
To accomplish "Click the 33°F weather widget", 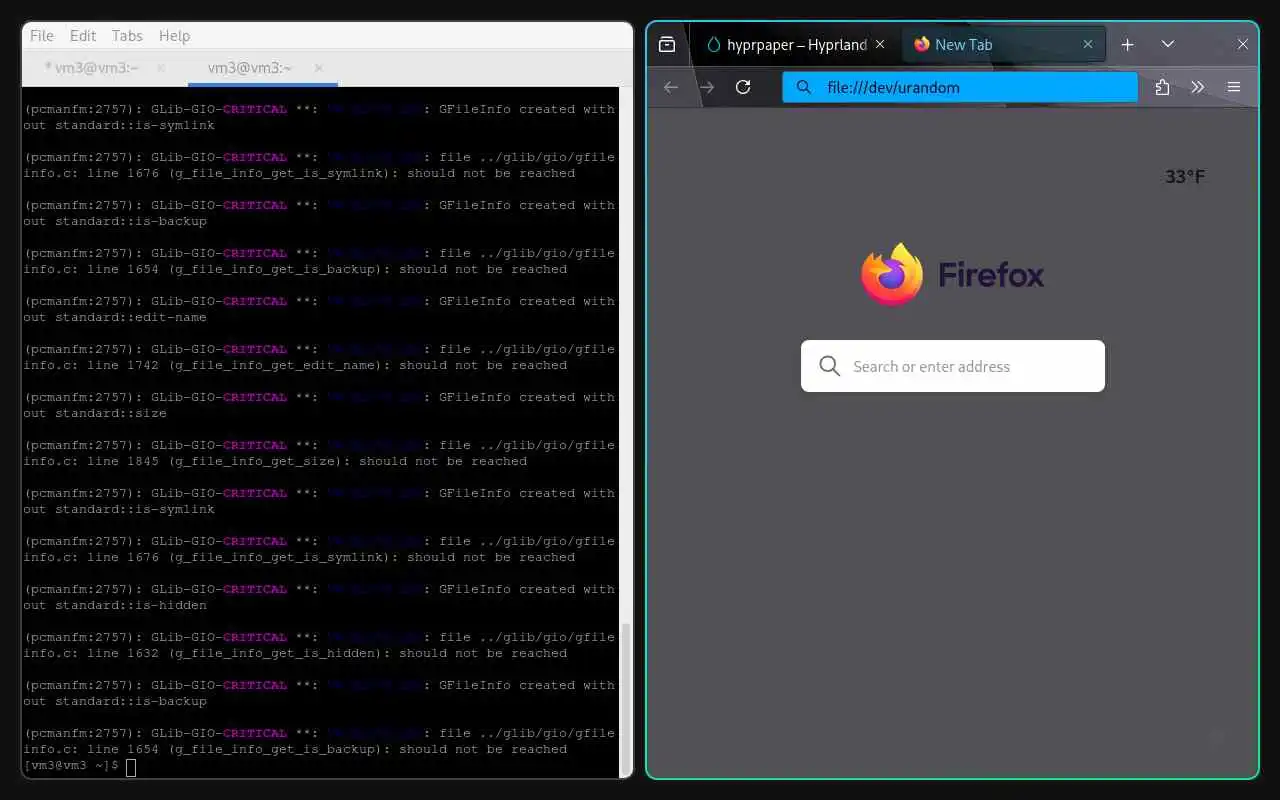I will tap(1185, 177).
